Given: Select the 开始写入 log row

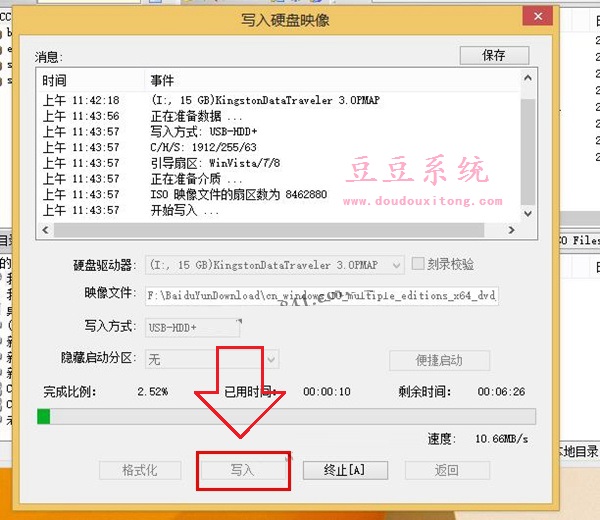Looking at the screenshot, I should pos(279,210).
